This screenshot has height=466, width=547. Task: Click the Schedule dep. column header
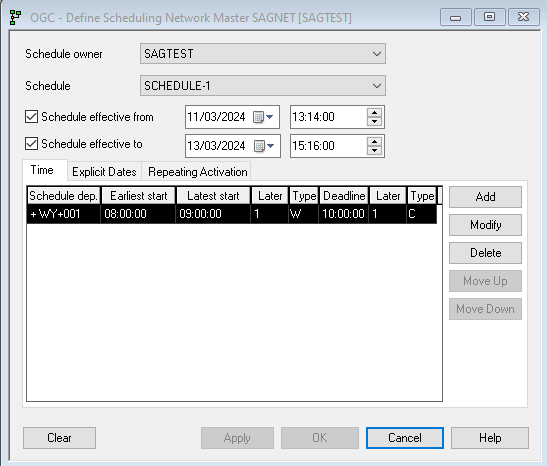click(63, 196)
